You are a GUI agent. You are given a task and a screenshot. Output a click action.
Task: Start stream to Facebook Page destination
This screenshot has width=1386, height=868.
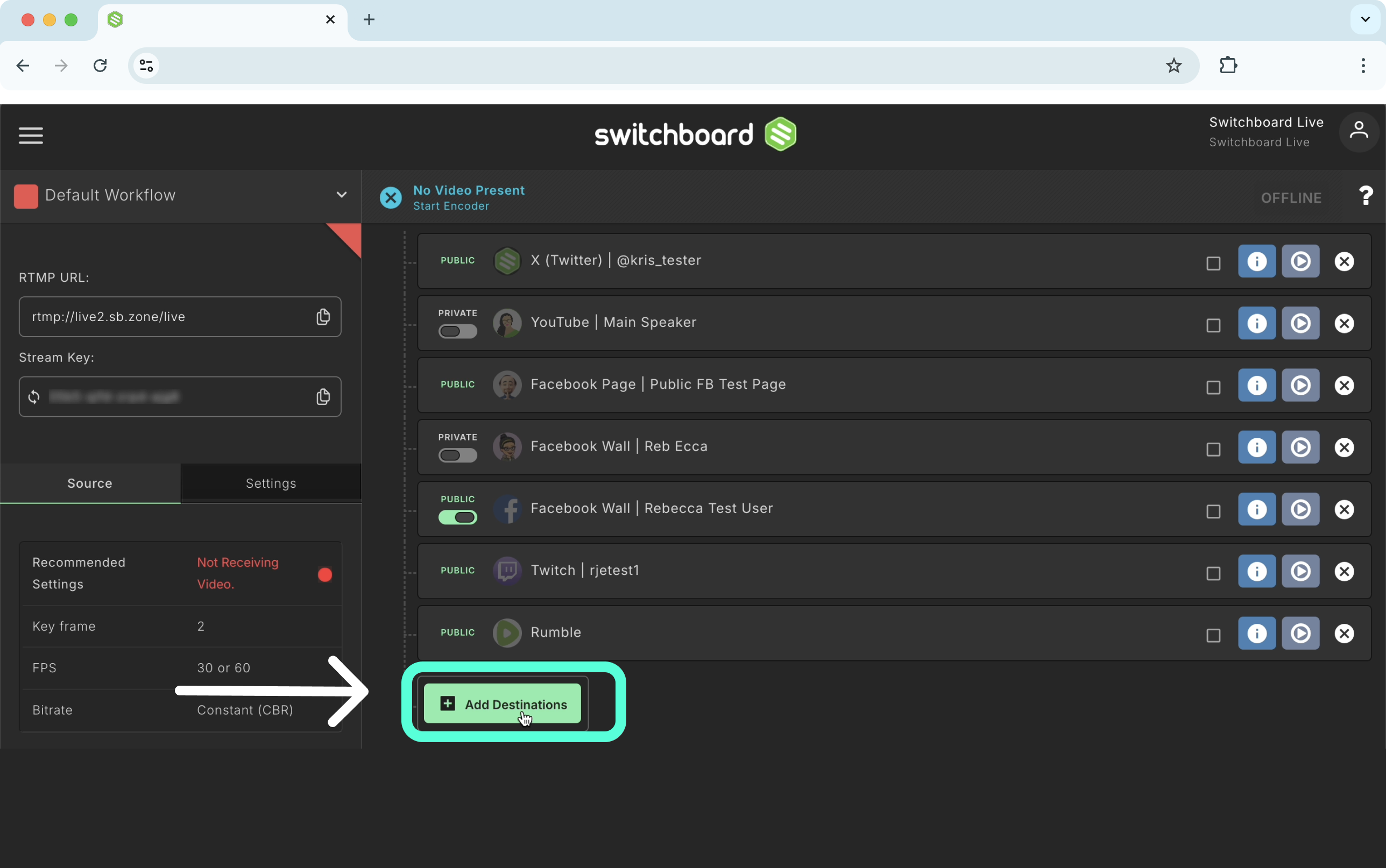click(1300, 385)
